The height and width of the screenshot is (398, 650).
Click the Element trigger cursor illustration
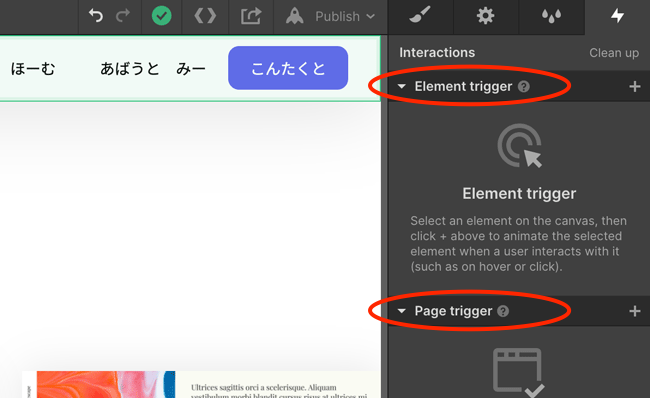pyautogui.click(x=520, y=146)
